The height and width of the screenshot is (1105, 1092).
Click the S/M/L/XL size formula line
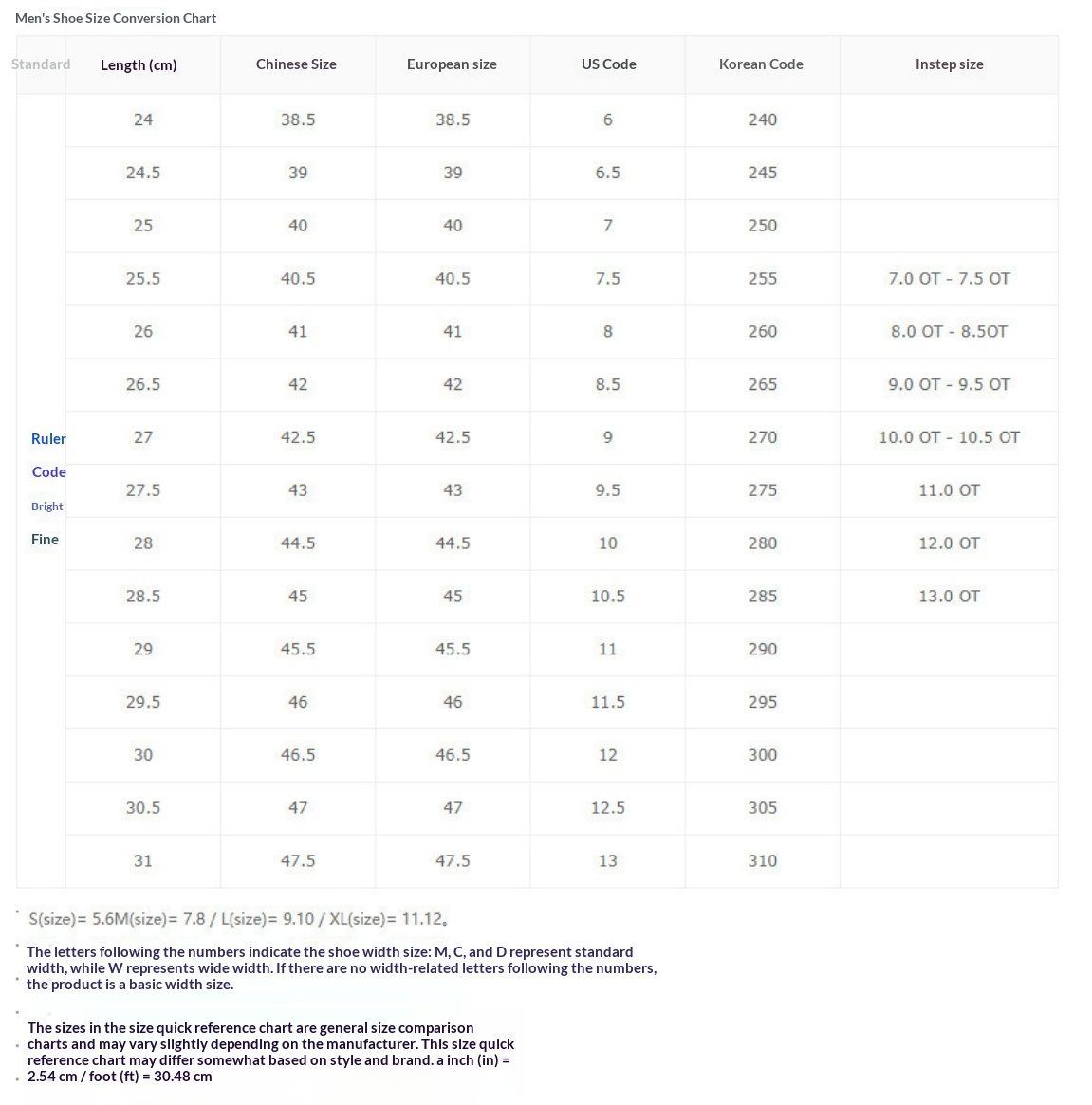[x=237, y=919]
